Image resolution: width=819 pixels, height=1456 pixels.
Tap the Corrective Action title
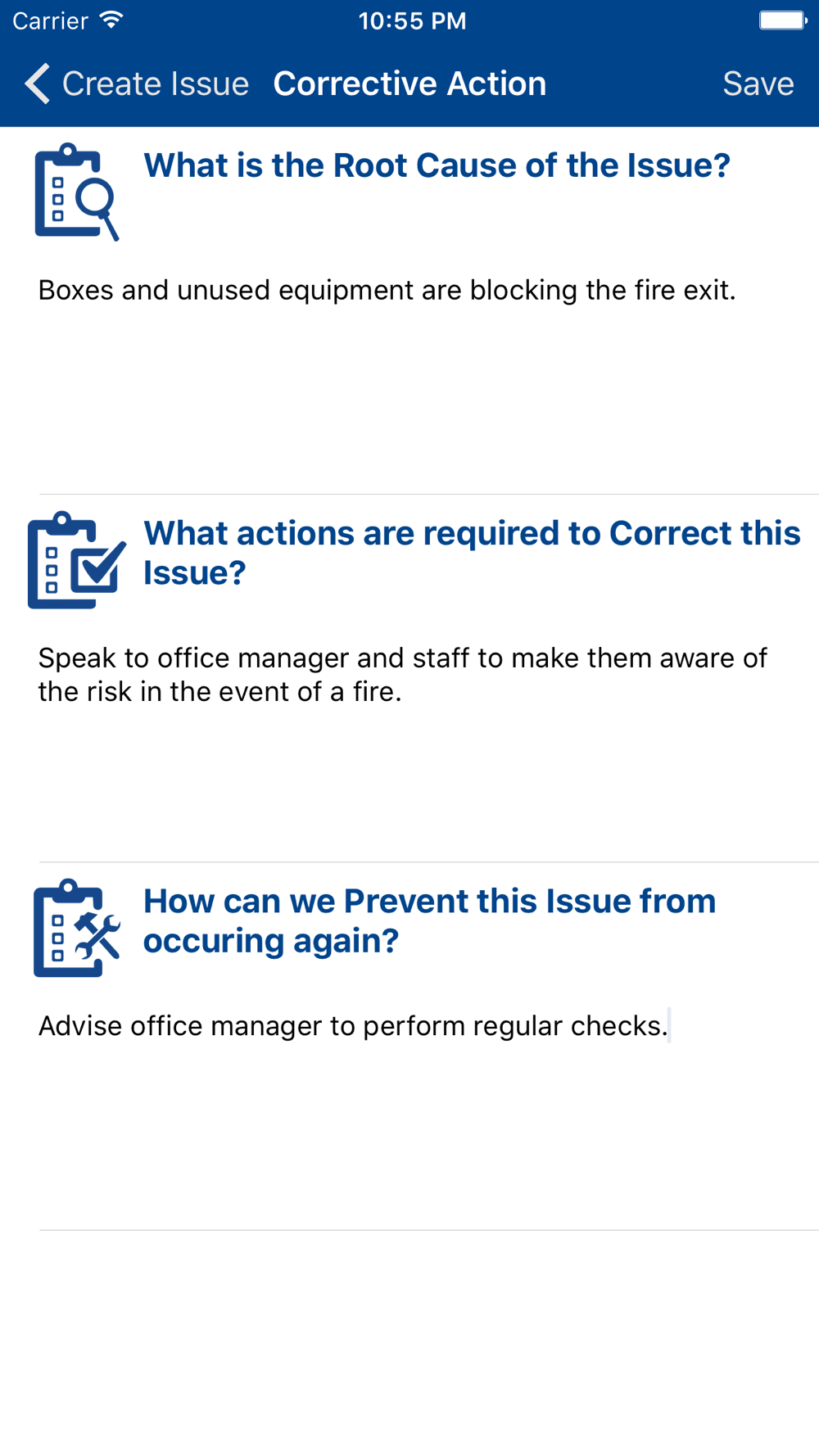[409, 84]
